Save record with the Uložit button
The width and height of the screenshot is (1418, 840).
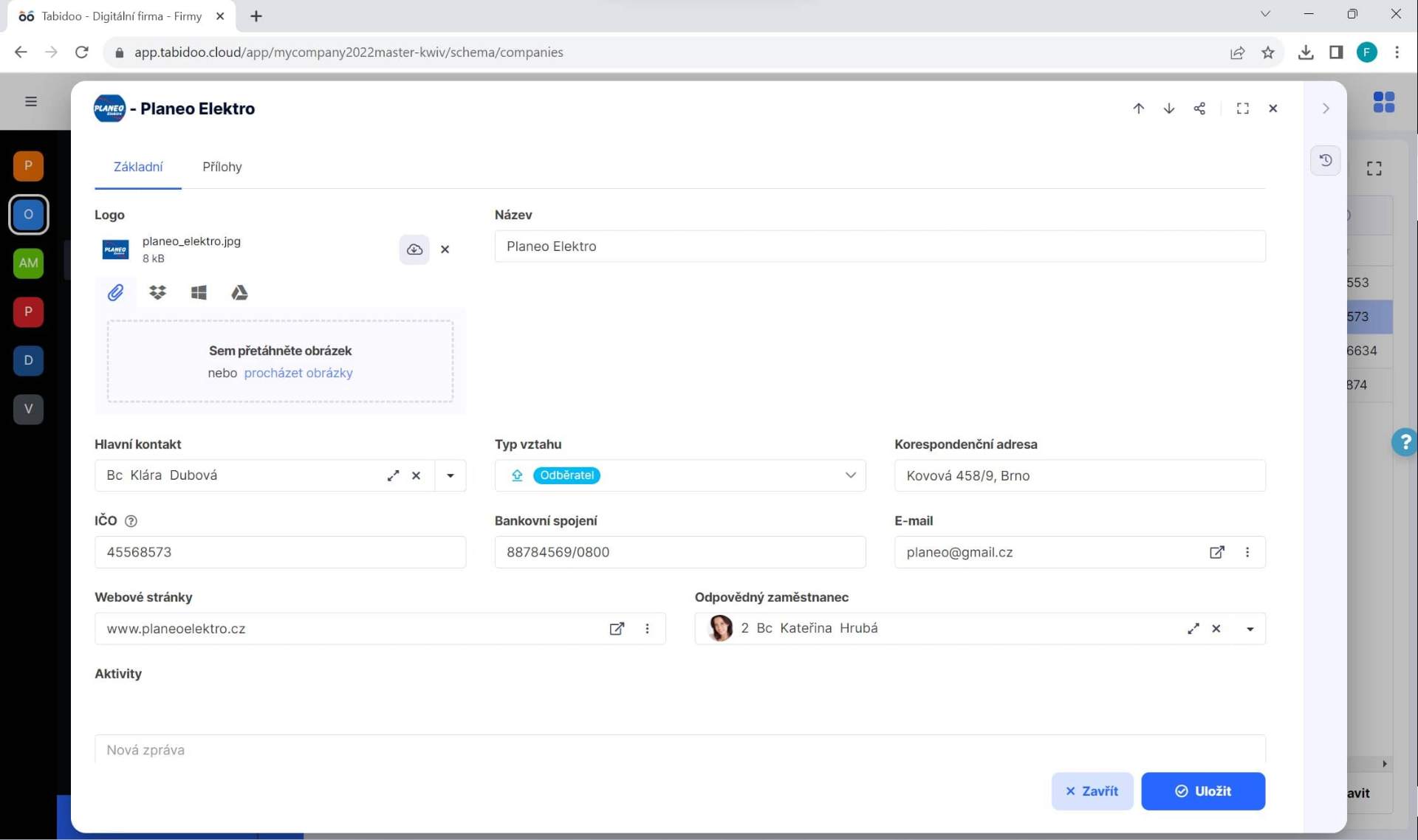[1202, 791]
